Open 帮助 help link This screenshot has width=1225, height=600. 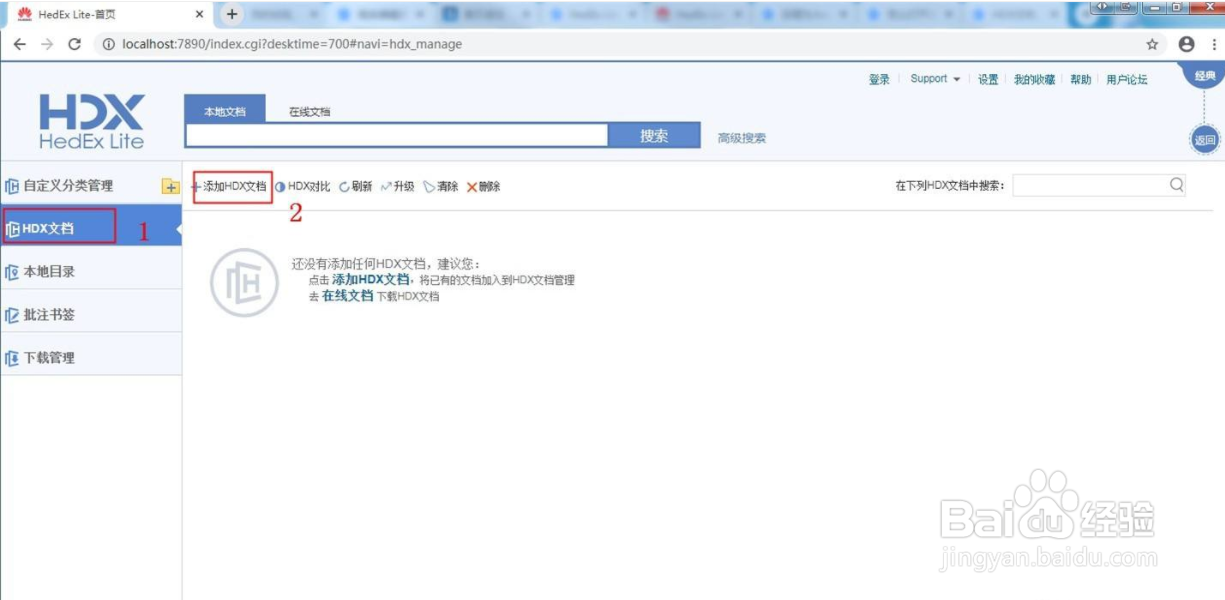pyautogui.click(x=1081, y=80)
